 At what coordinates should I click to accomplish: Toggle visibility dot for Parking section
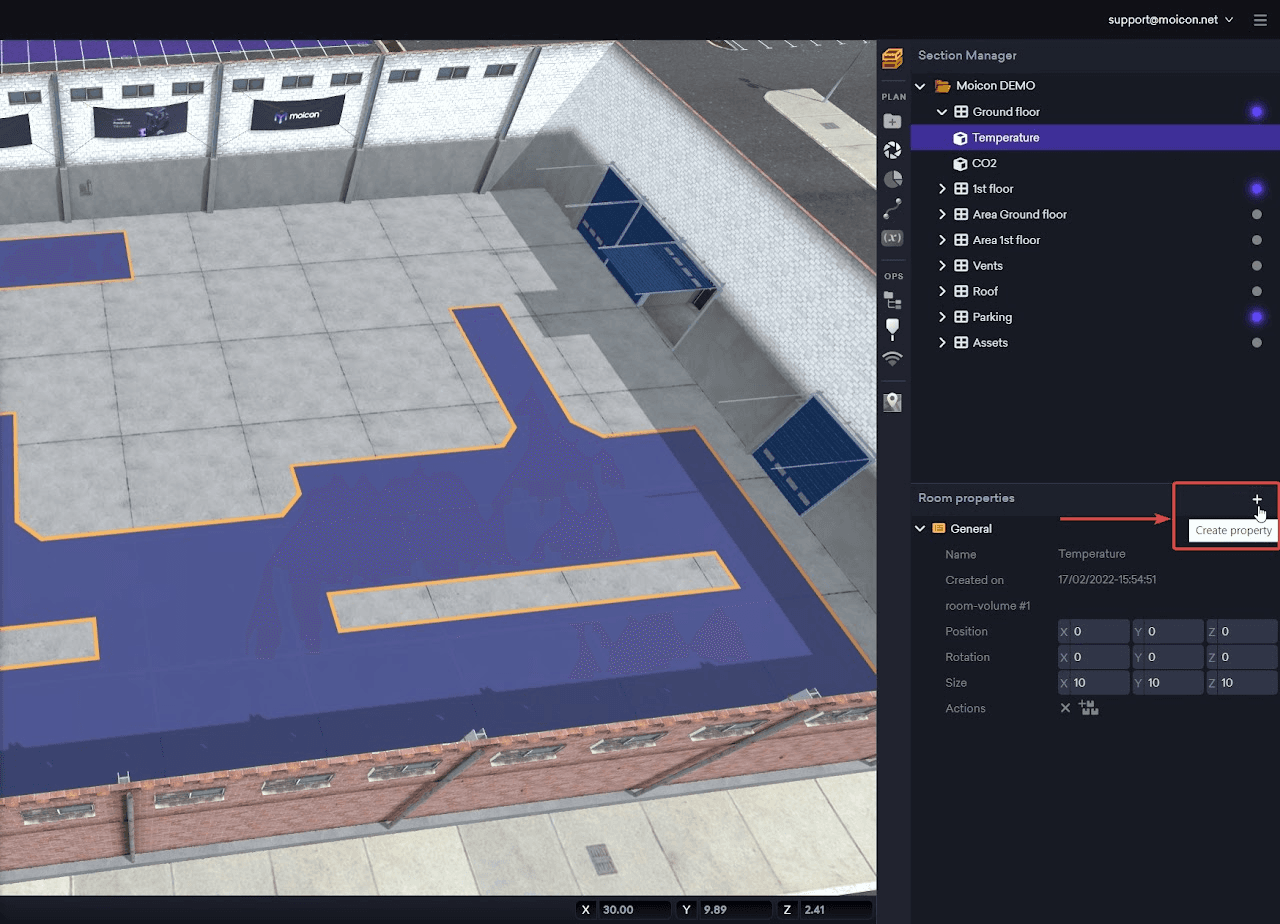[x=1257, y=317]
